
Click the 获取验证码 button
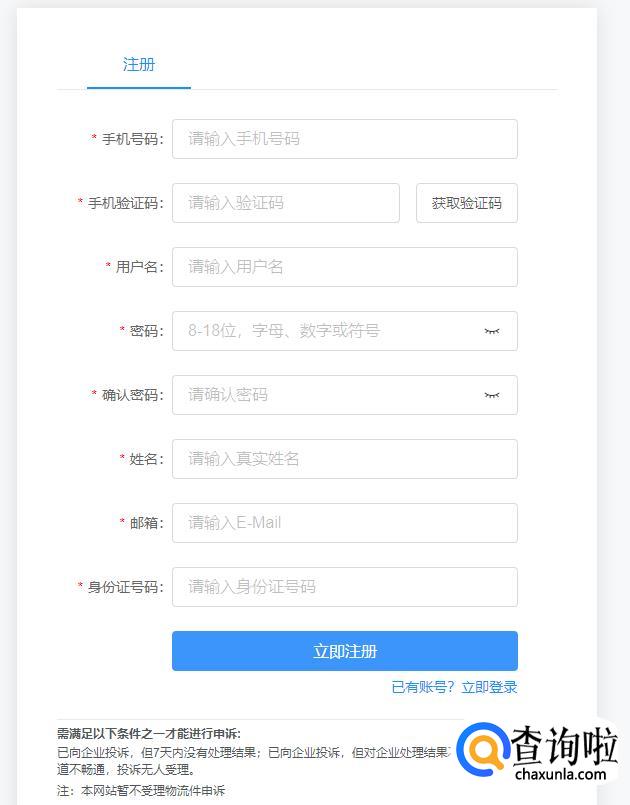466,203
